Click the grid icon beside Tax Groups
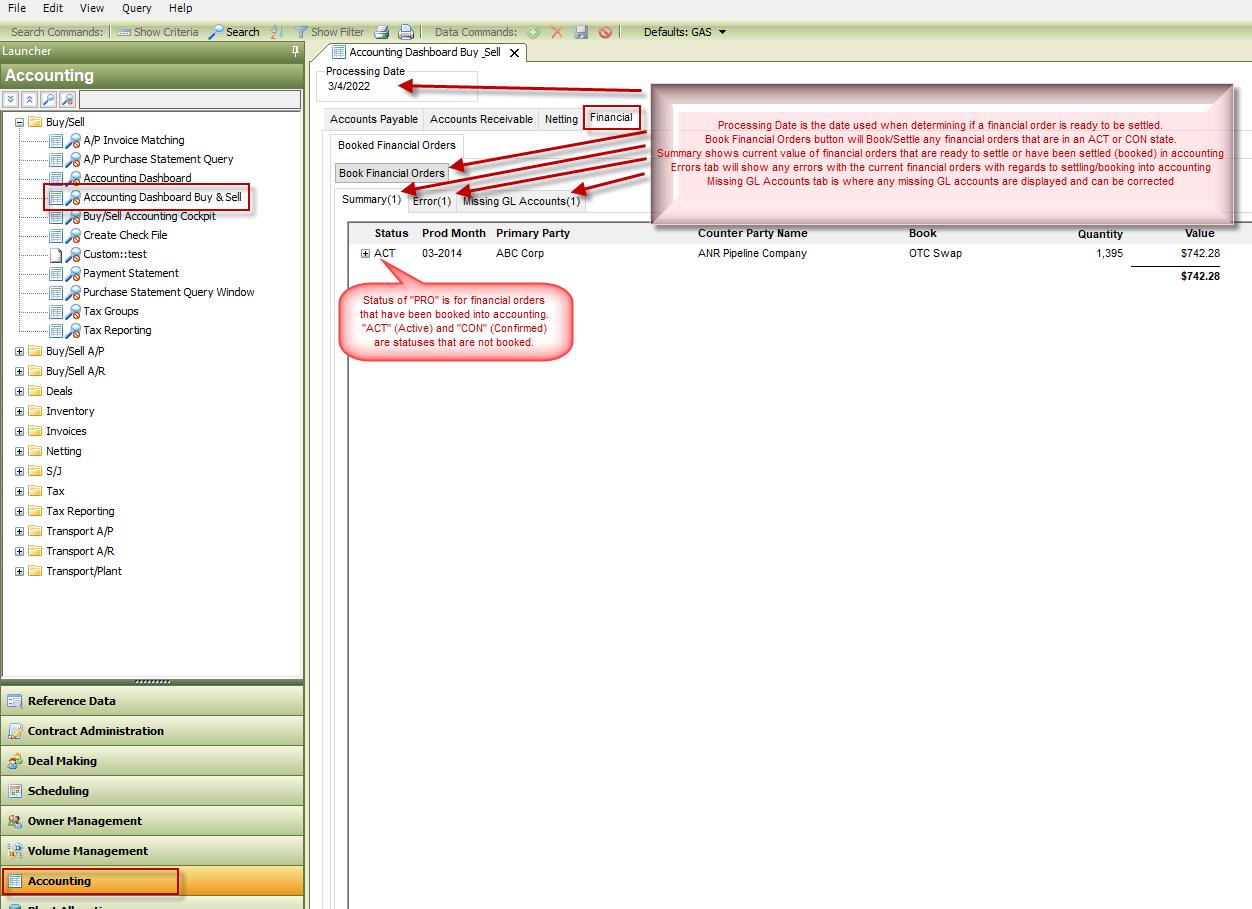 coord(56,311)
